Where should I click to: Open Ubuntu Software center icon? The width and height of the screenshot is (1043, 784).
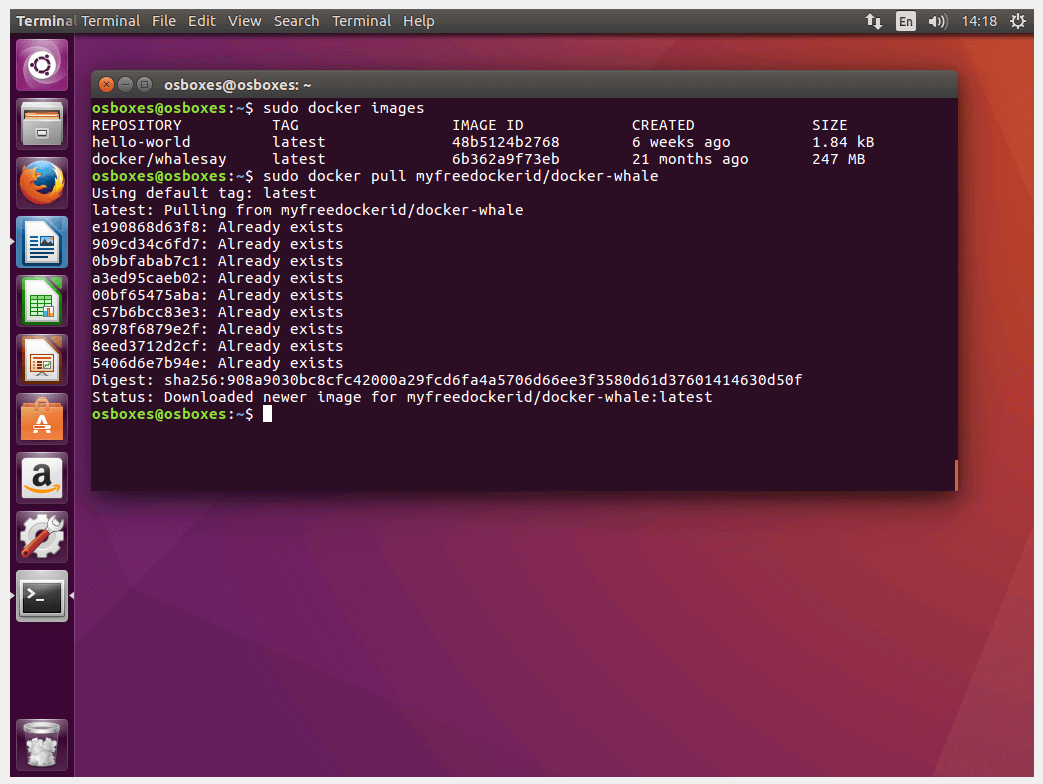(42, 420)
